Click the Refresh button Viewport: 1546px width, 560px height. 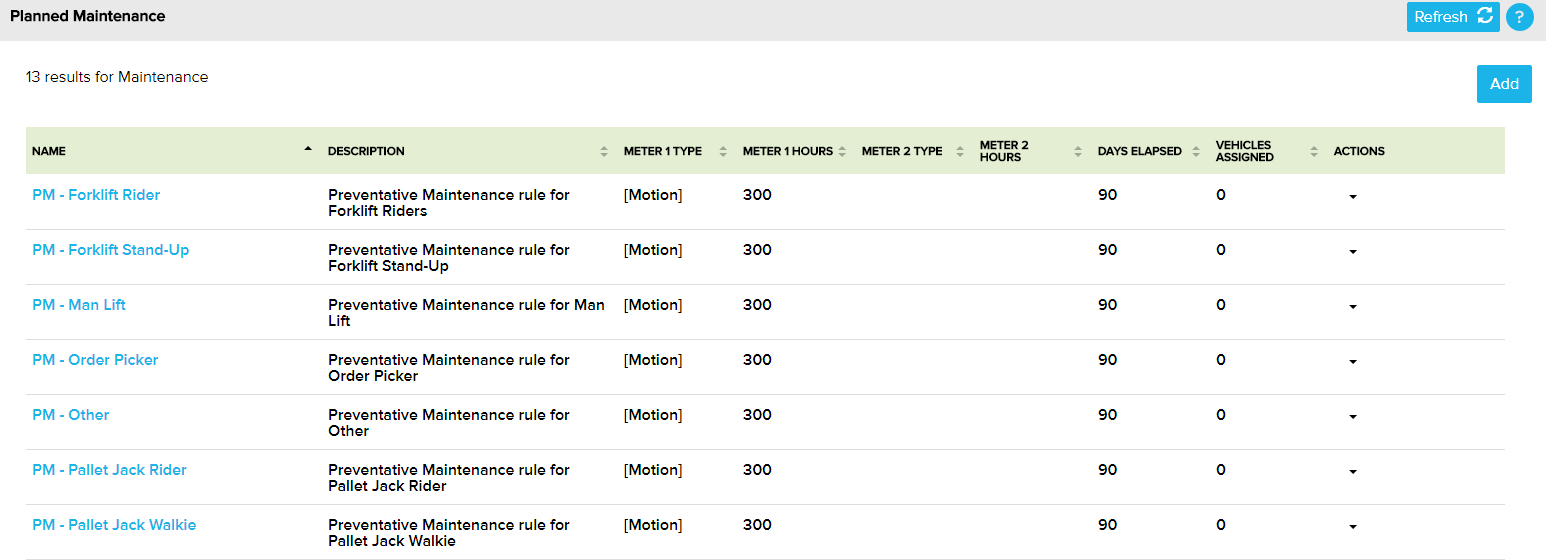coord(1452,17)
